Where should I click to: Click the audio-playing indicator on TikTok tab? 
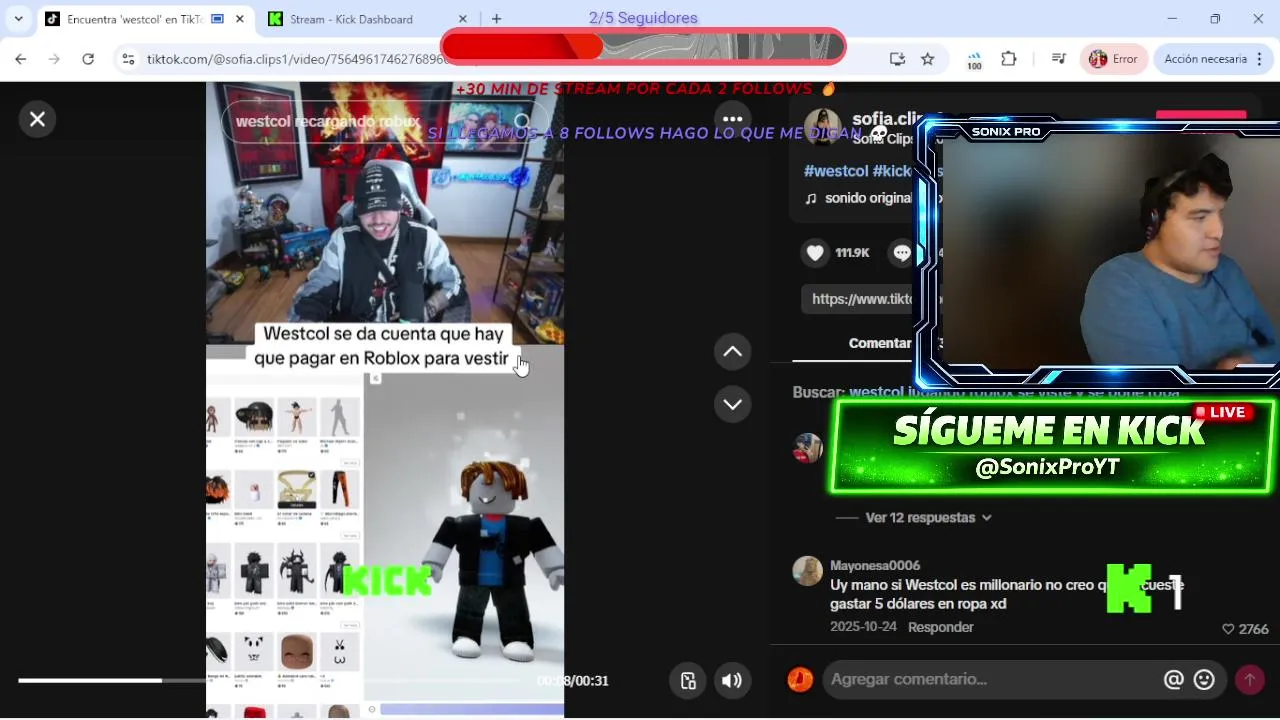click(x=216, y=19)
